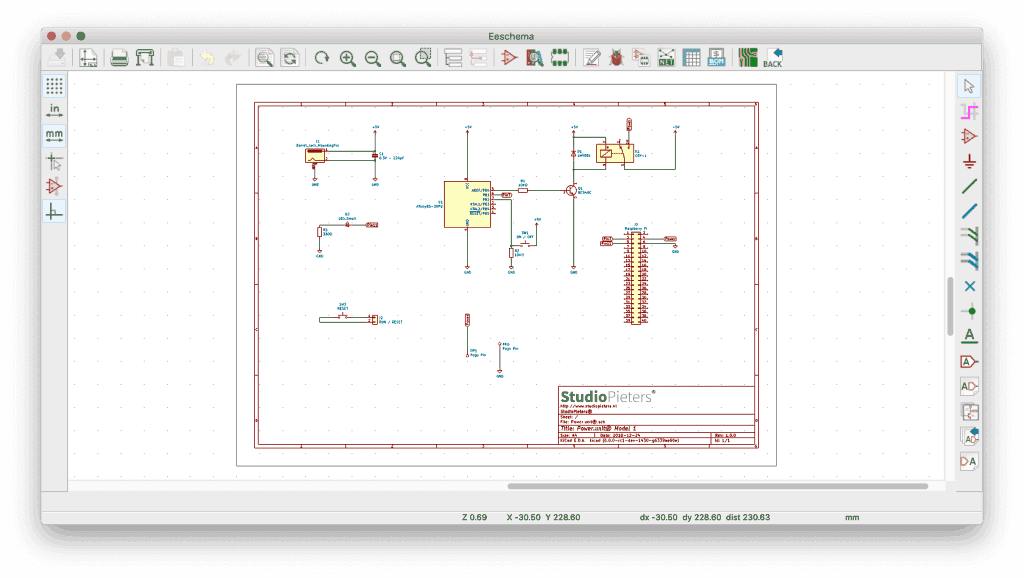Click the ATtiny85 microcontroller symbol
The width and height of the screenshot is (1024, 579).
coord(467,204)
